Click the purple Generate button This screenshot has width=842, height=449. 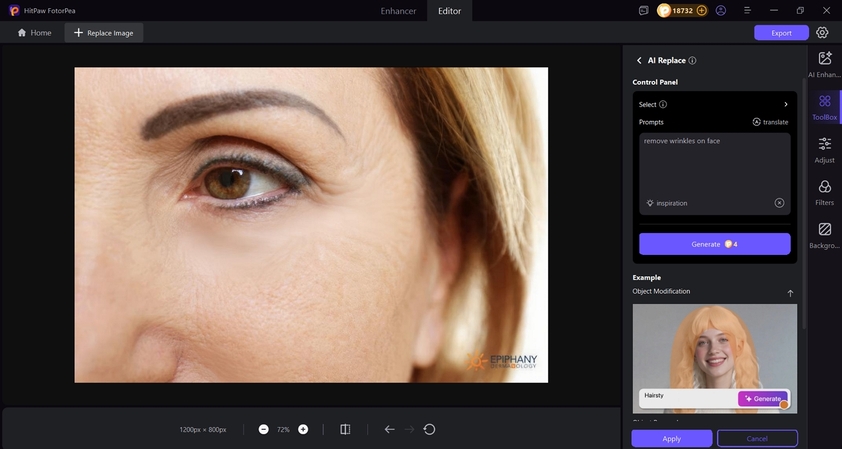click(x=714, y=244)
